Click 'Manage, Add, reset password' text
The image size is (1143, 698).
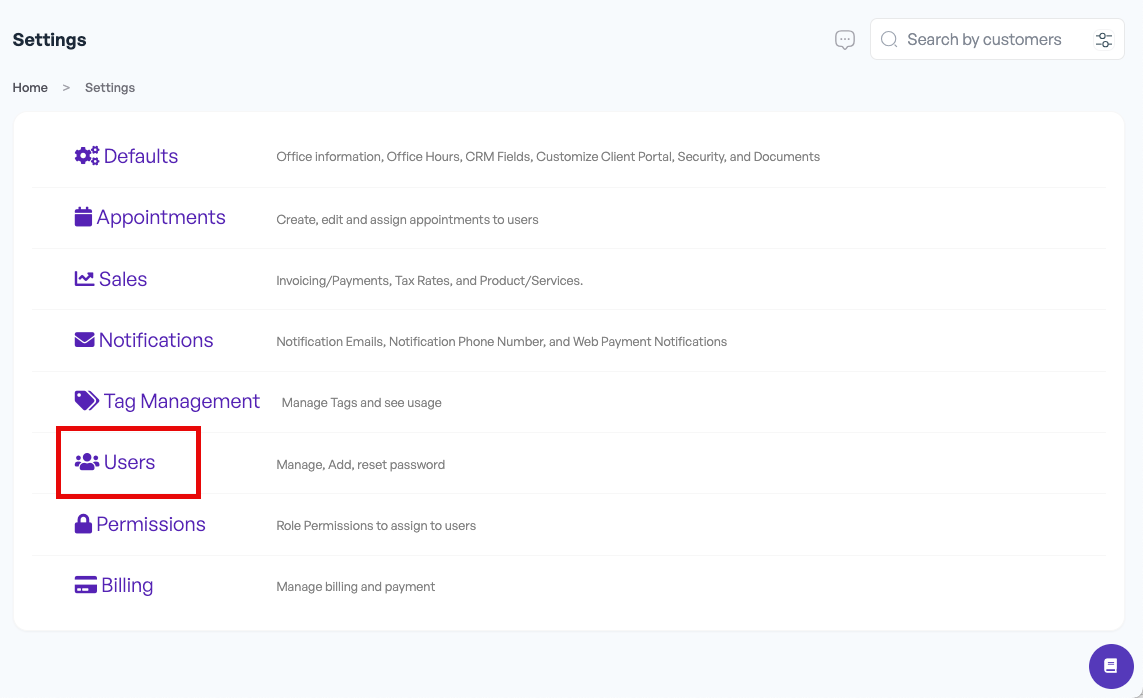pos(361,465)
